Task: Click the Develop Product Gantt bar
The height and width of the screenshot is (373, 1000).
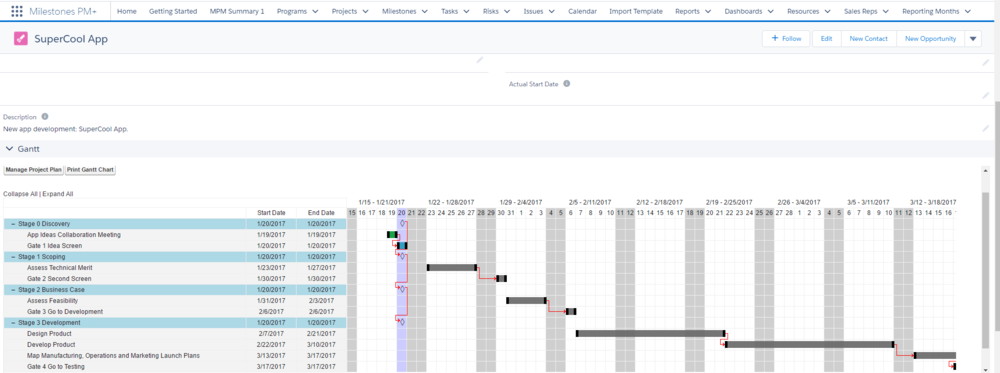Action: pos(809,344)
